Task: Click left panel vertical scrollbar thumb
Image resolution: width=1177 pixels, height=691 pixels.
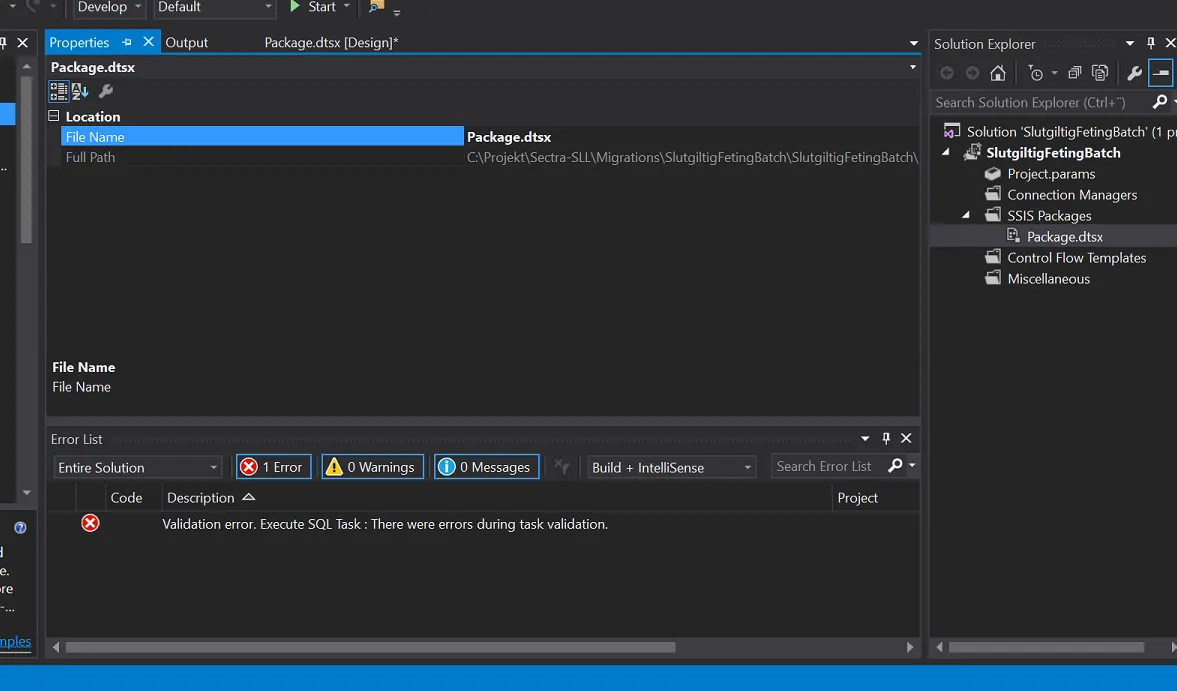Action: pos(26,160)
